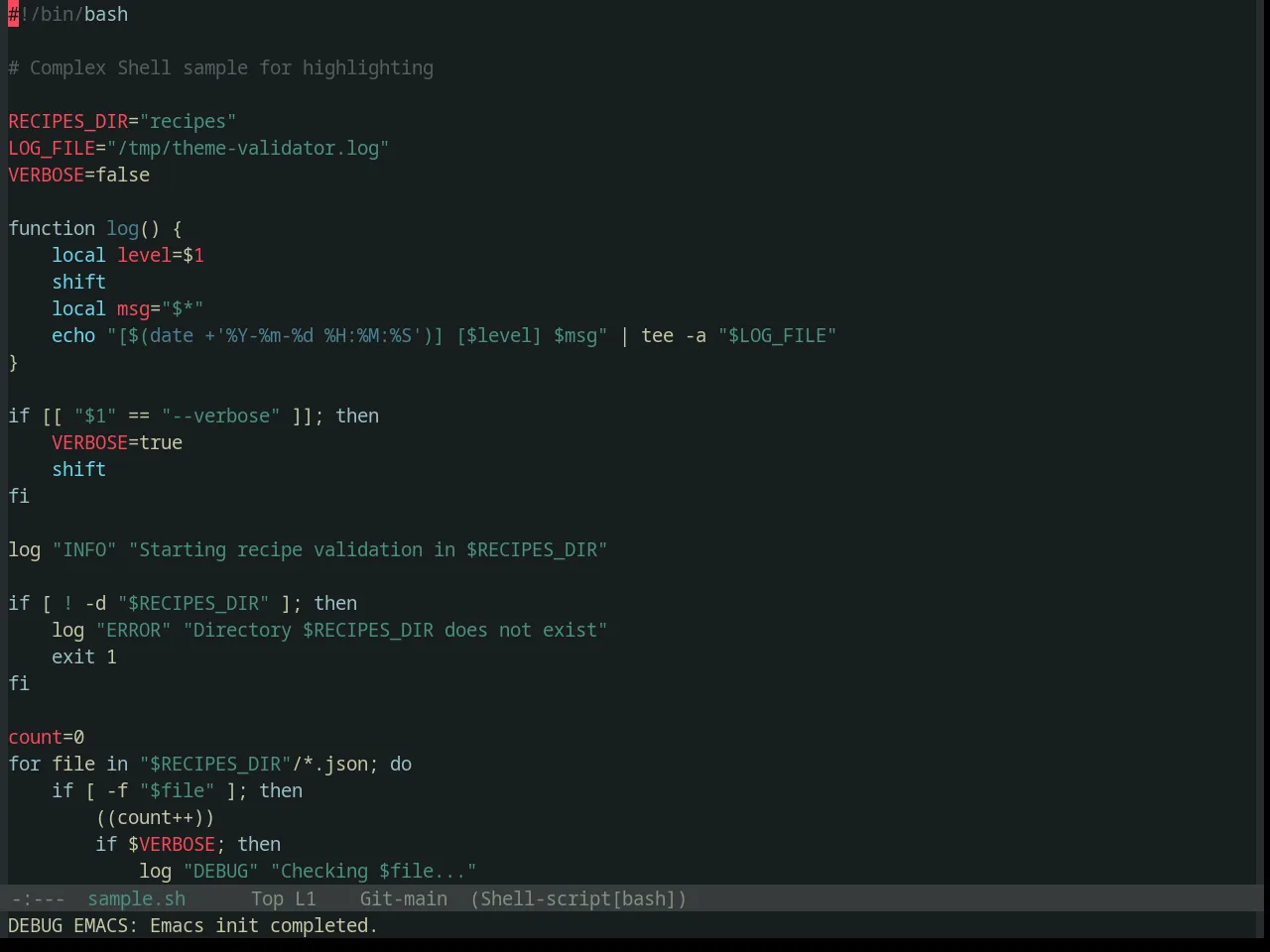1270x952 pixels.
Task: Click the Shell-script[bash] major mode indicator
Action: (578, 898)
